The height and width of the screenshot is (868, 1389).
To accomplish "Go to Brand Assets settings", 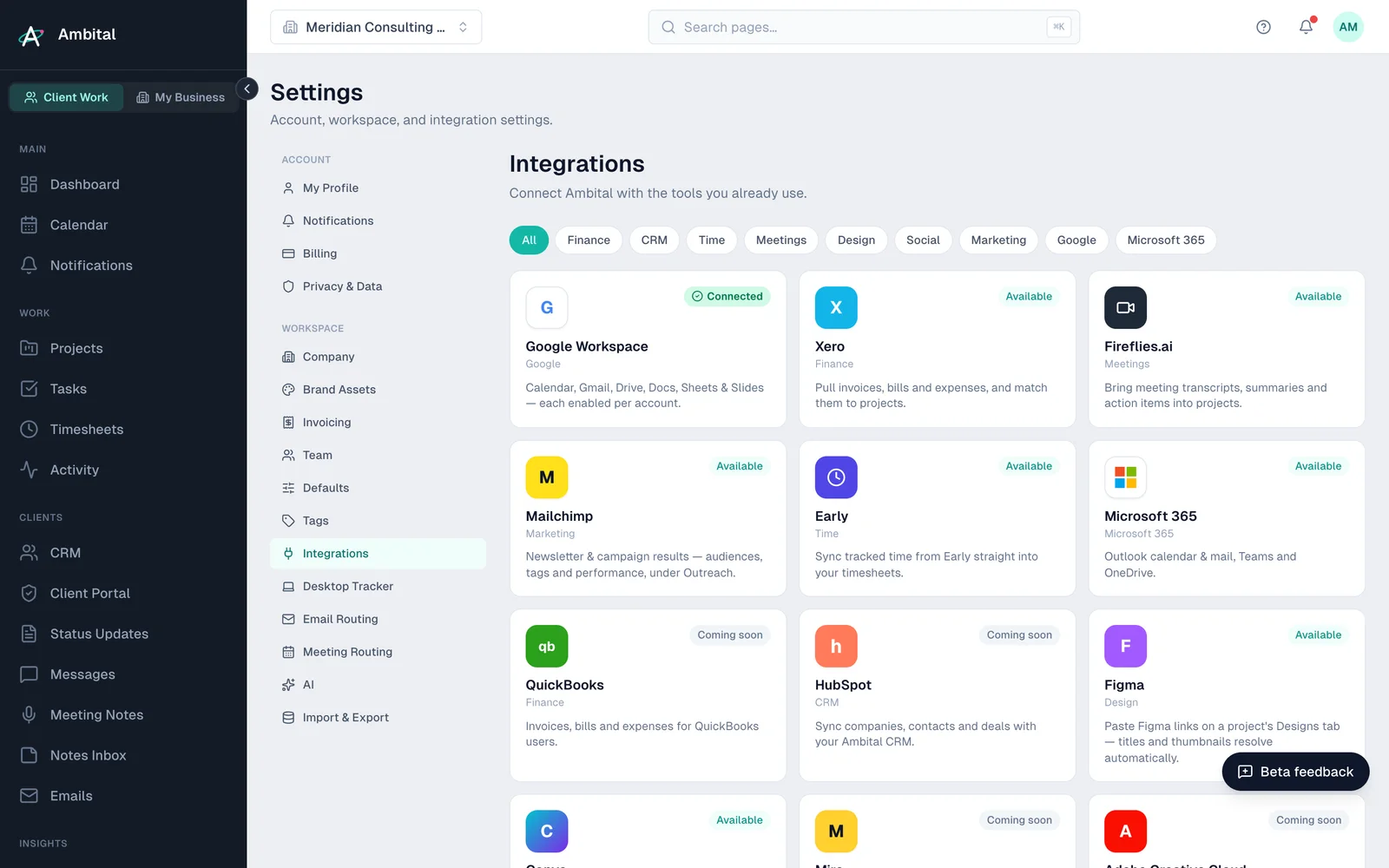I will (x=378, y=390).
